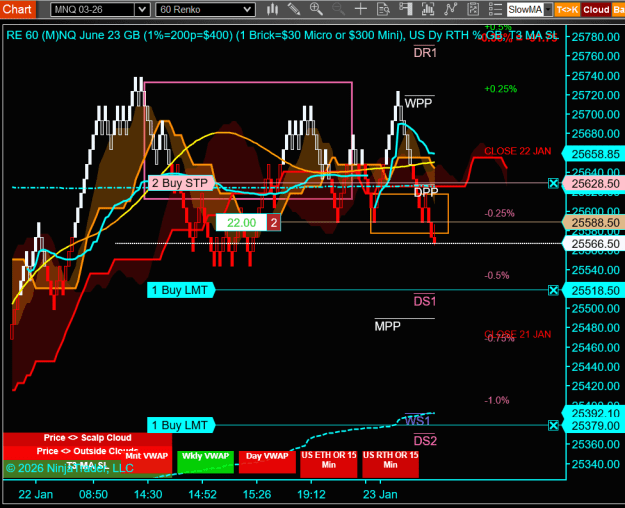Click the 25658.85 cyan price marker
Image resolution: width=625 pixels, height=508 pixels.
point(594,154)
